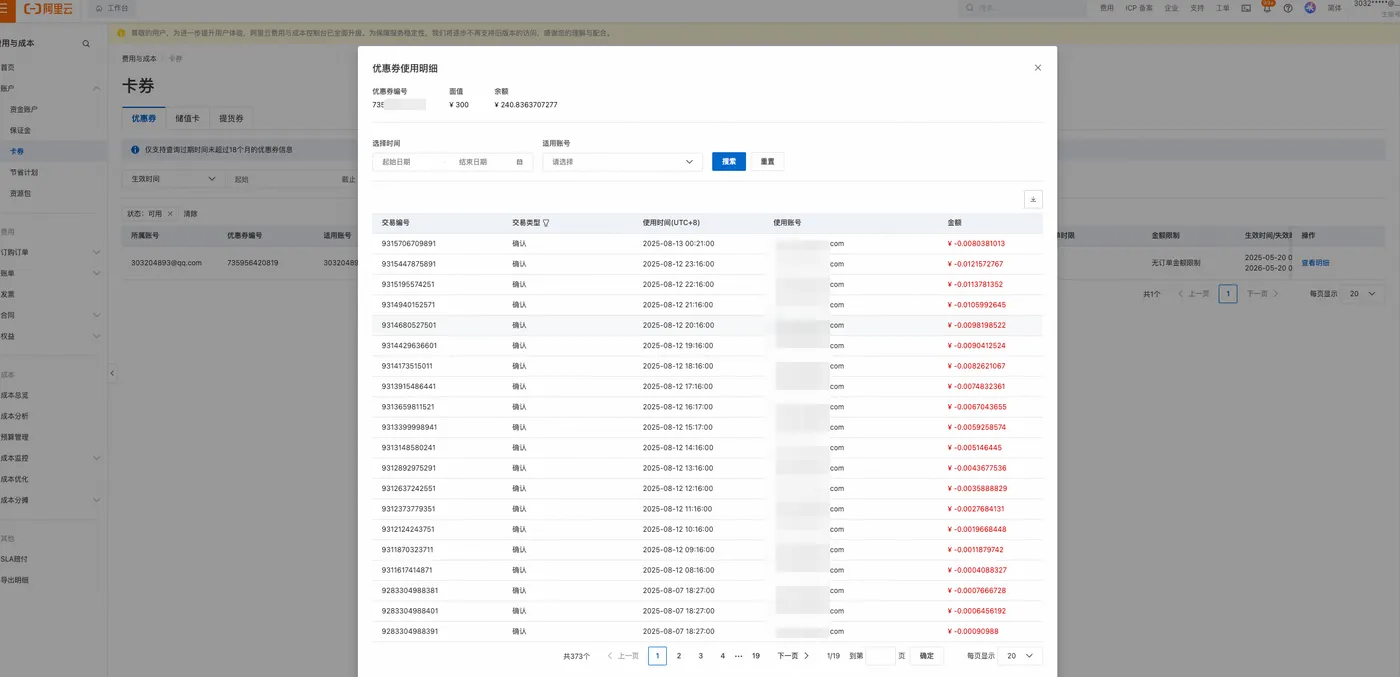Open 节省计划 in the sidebar
This screenshot has width=1400, height=677.
click(24, 172)
